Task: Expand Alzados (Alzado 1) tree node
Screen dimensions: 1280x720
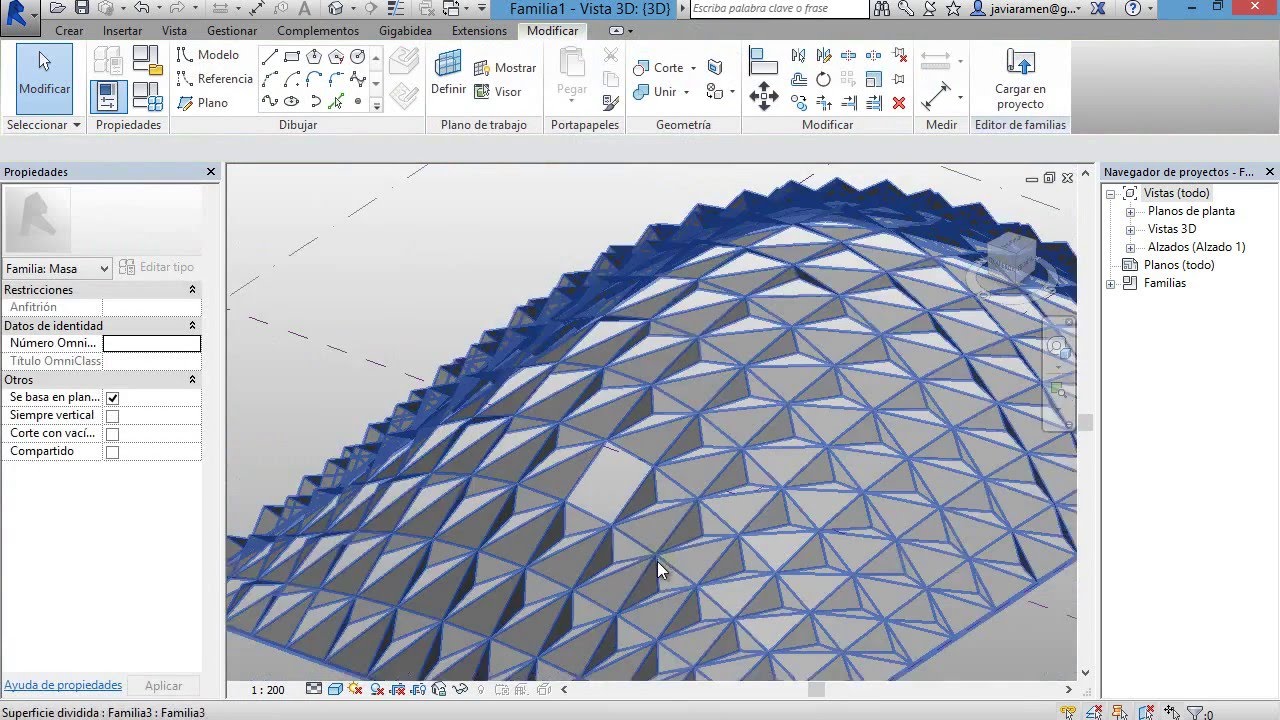Action: 1131,248
